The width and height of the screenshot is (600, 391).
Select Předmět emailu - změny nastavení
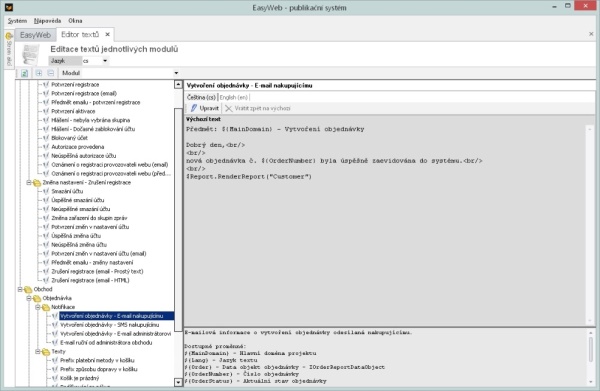pos(92,262)
